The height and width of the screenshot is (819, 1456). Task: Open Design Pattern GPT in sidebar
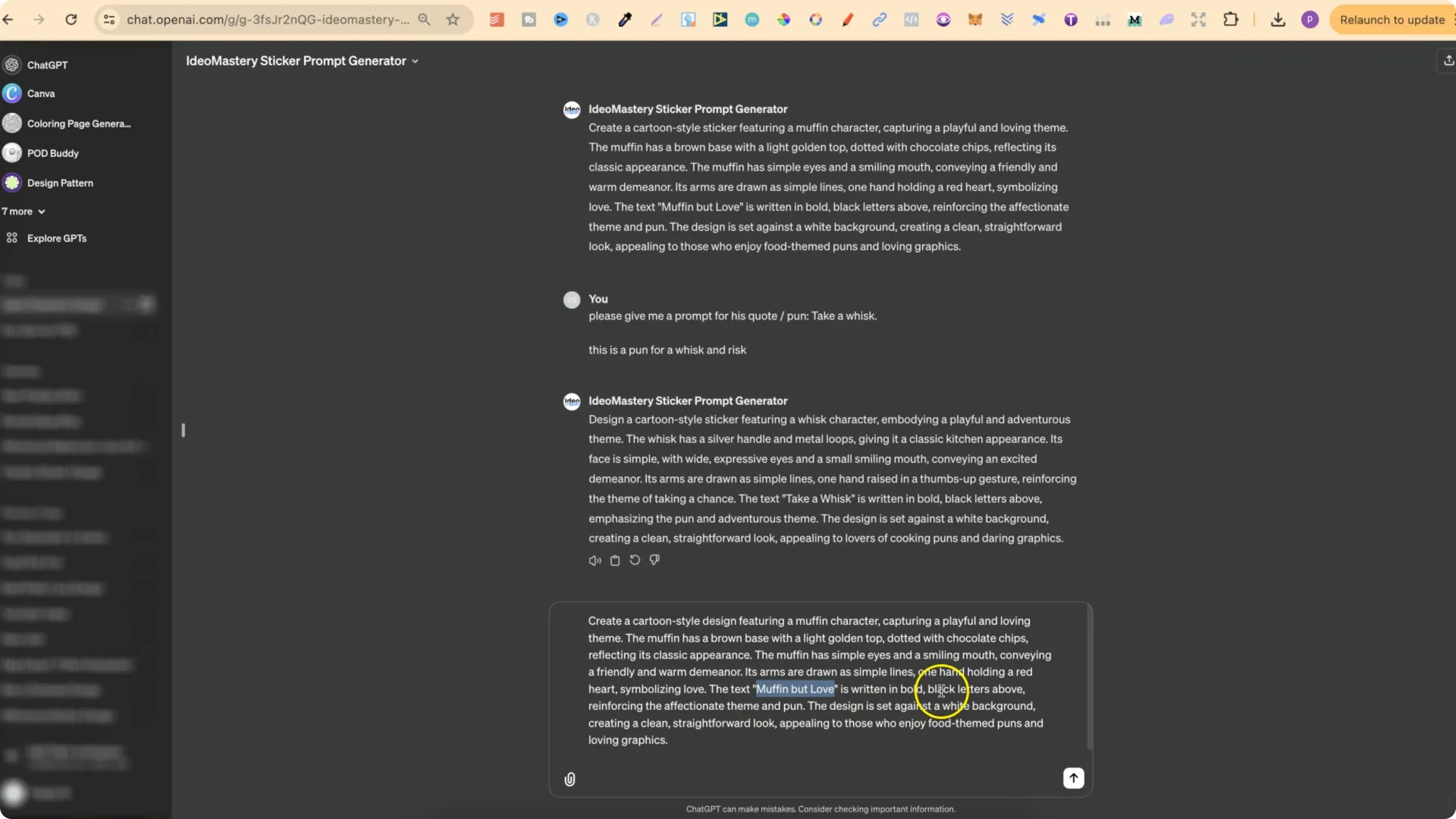pos(60,183)
